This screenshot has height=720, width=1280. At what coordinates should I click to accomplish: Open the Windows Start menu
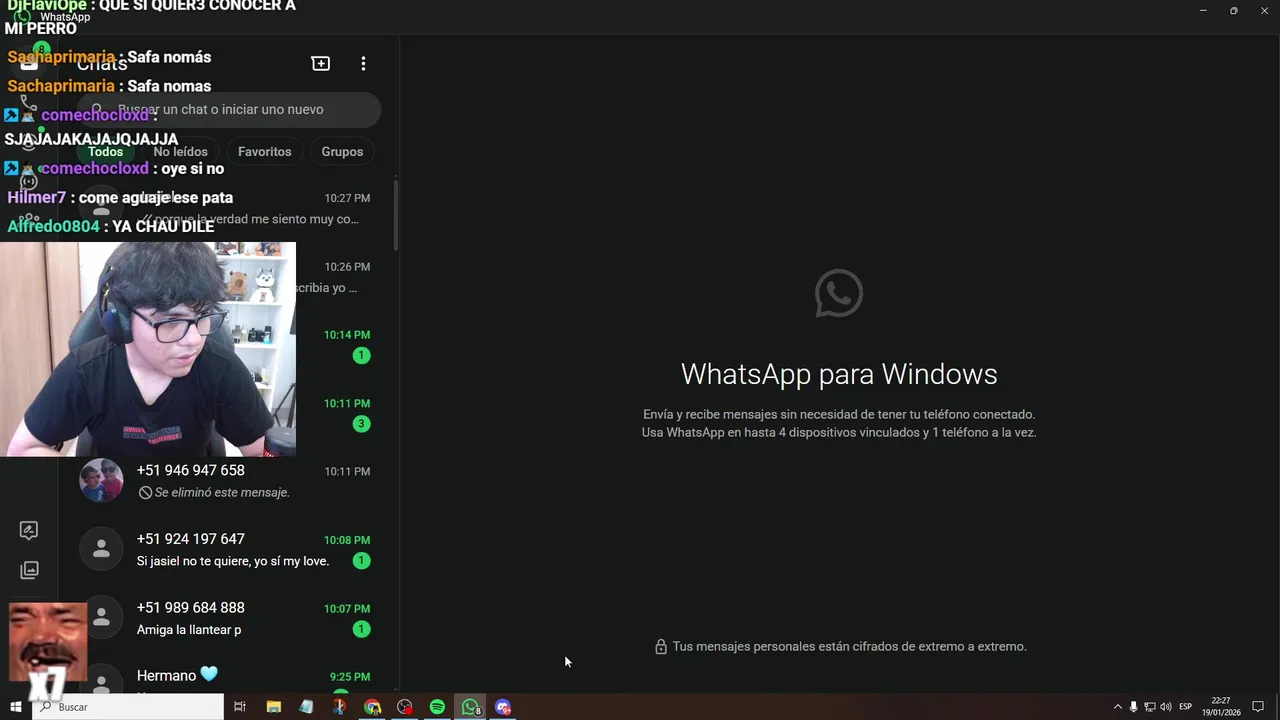click(x=15, y=707)
